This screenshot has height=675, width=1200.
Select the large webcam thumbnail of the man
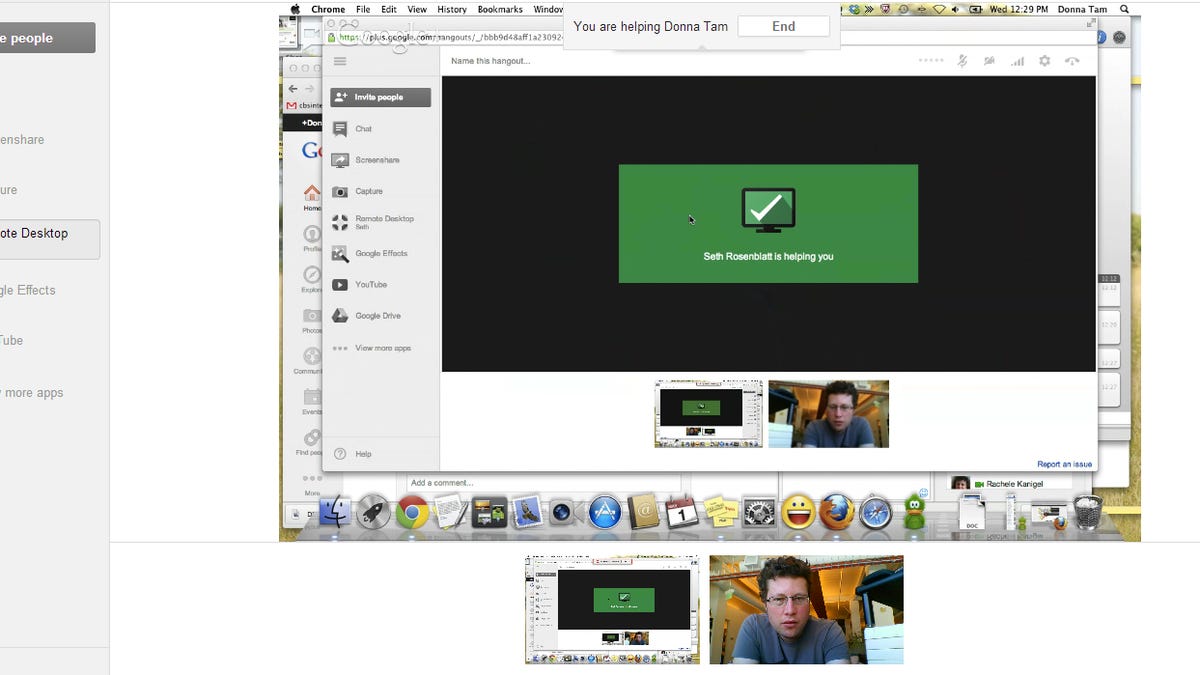tap(806, 609)
